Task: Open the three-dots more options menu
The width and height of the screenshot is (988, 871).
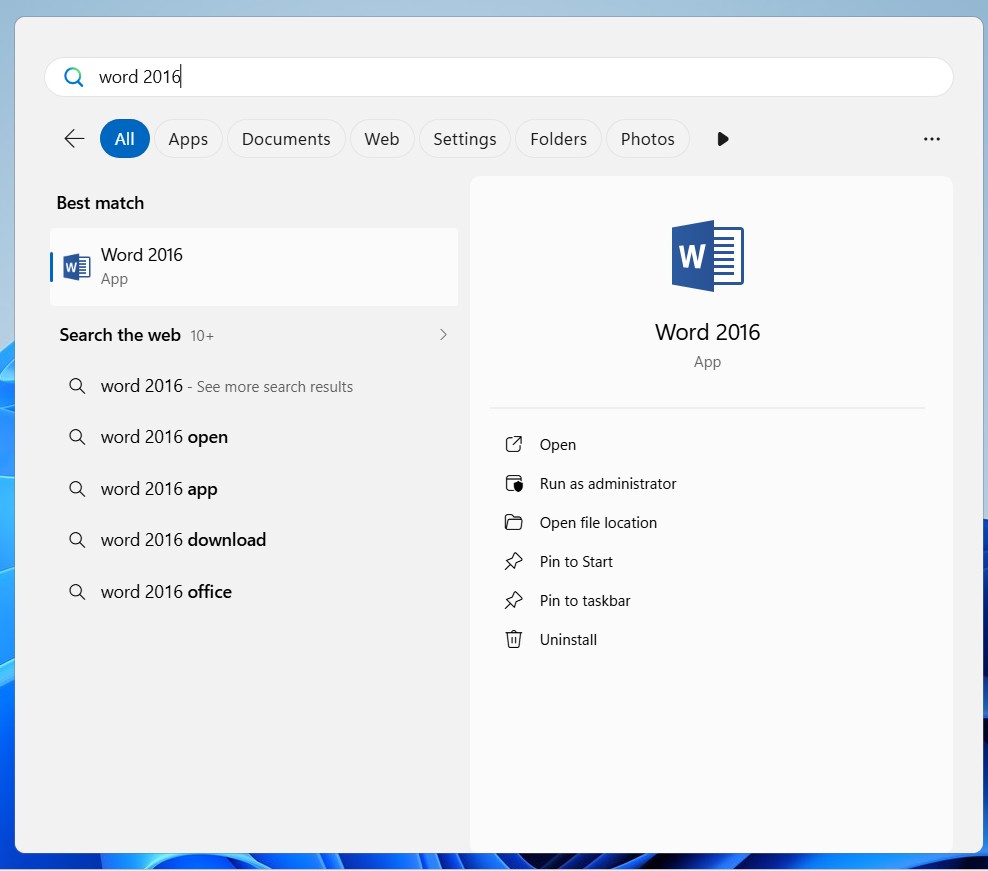Action: tap(931, 139)
